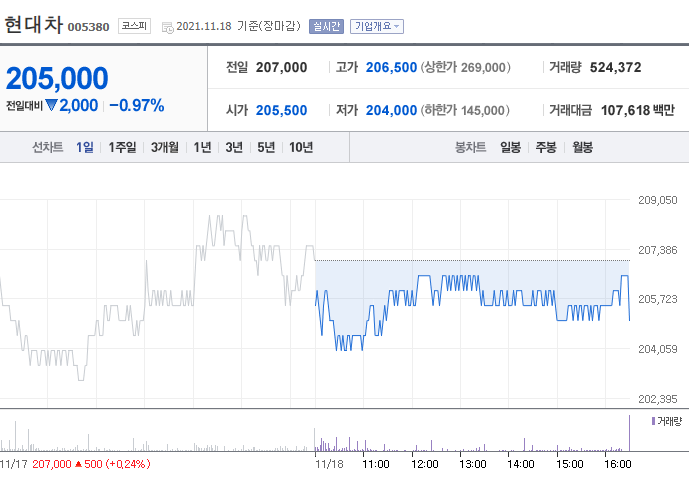Image resolution: width=689 pixels, height=479 pixels.
Task: Click the 선차트 label
Action: tap(47, 147)
